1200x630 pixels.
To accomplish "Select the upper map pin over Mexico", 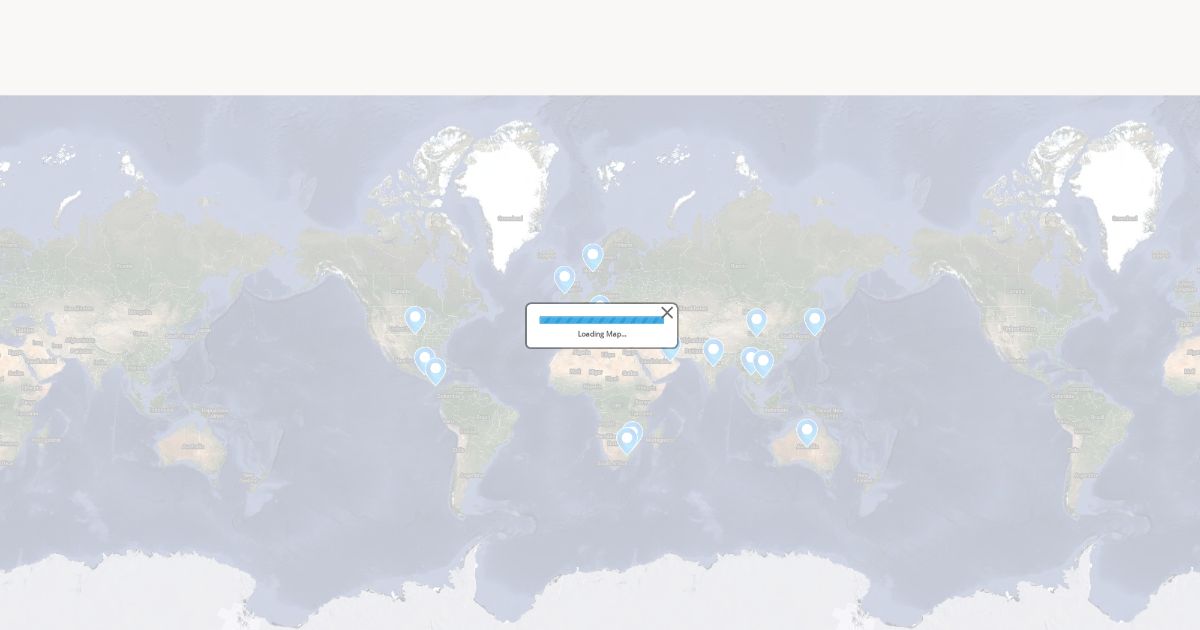I will (x=424, y=360).
